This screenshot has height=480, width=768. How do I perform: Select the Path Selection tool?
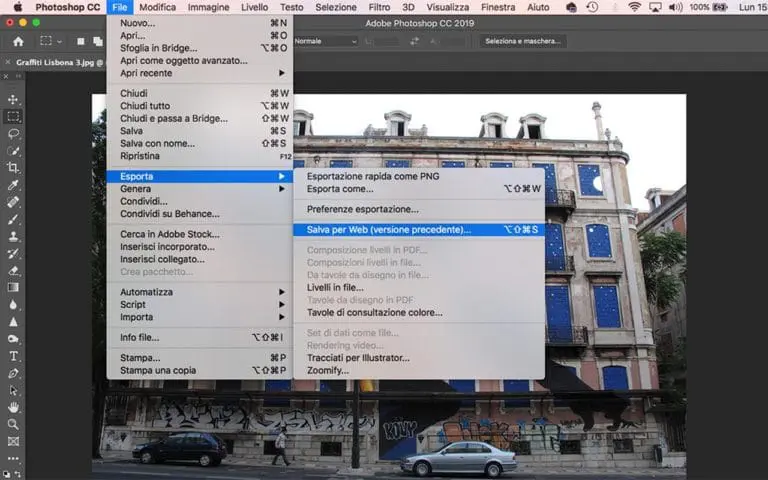coord(13,390)
